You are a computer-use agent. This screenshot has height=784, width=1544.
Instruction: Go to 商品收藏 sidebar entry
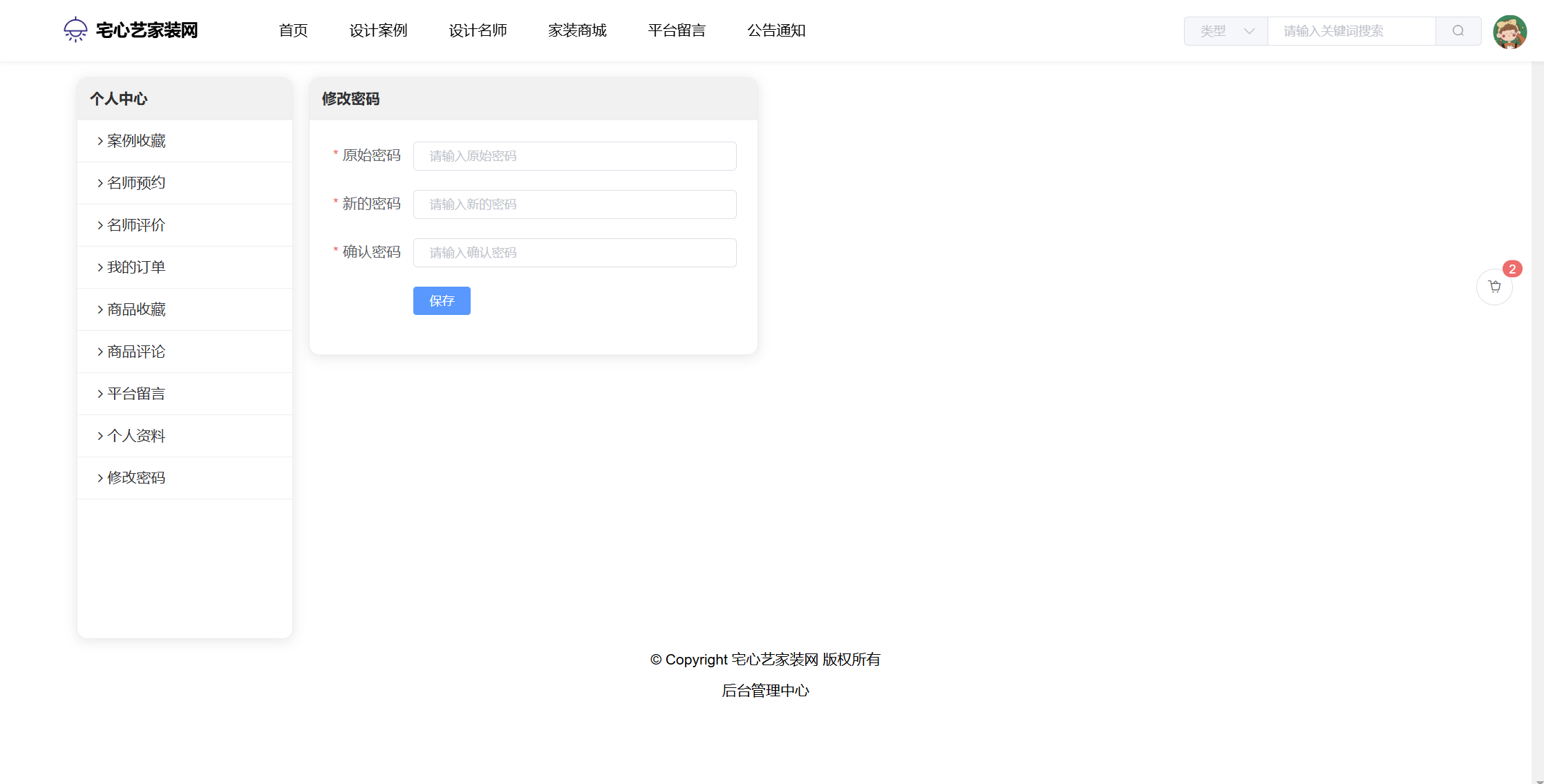tap(136, 309)
